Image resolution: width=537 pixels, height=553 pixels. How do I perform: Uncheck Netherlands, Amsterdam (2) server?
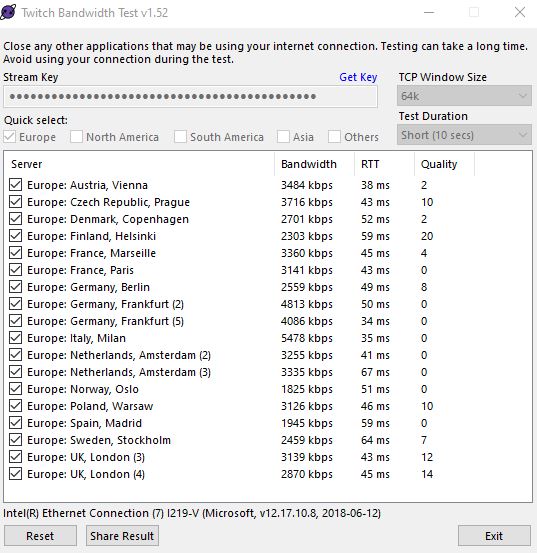16,354
